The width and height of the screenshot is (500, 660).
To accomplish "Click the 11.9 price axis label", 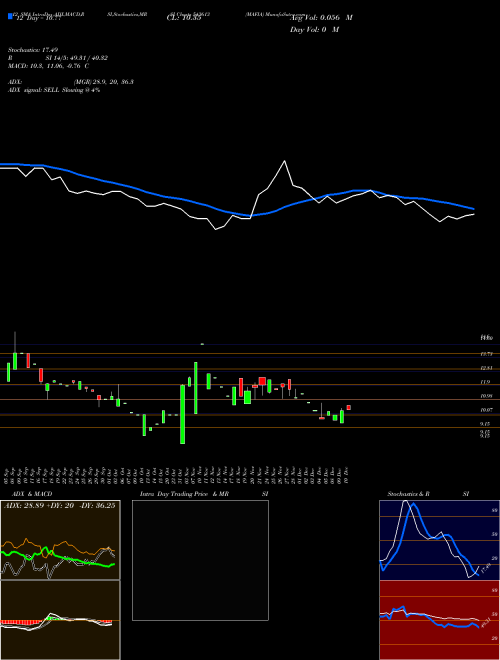I will click(486, 382).
